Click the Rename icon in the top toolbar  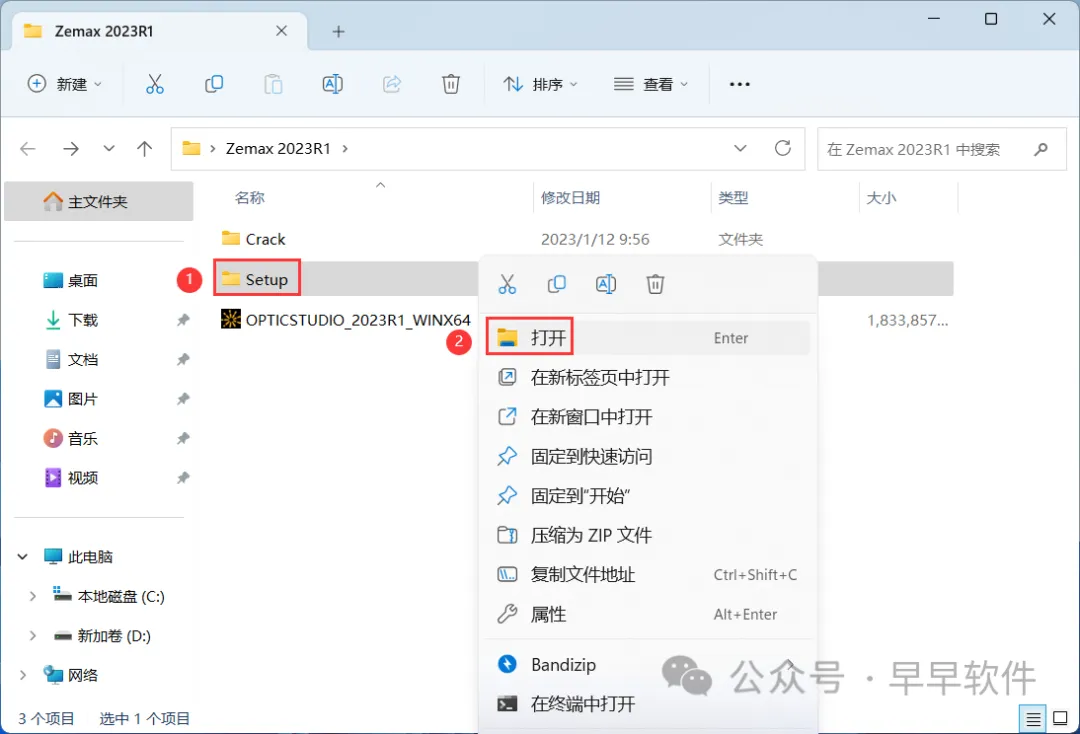(333, 84)
